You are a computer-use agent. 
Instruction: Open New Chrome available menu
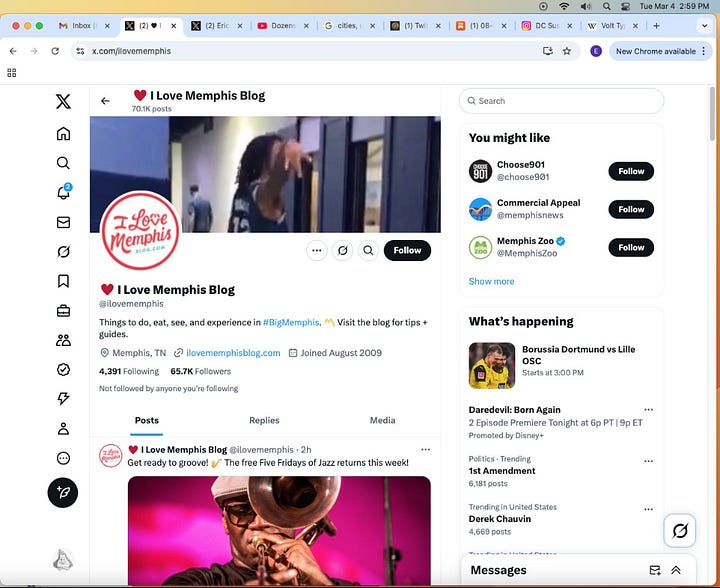[x=660, y=51]
